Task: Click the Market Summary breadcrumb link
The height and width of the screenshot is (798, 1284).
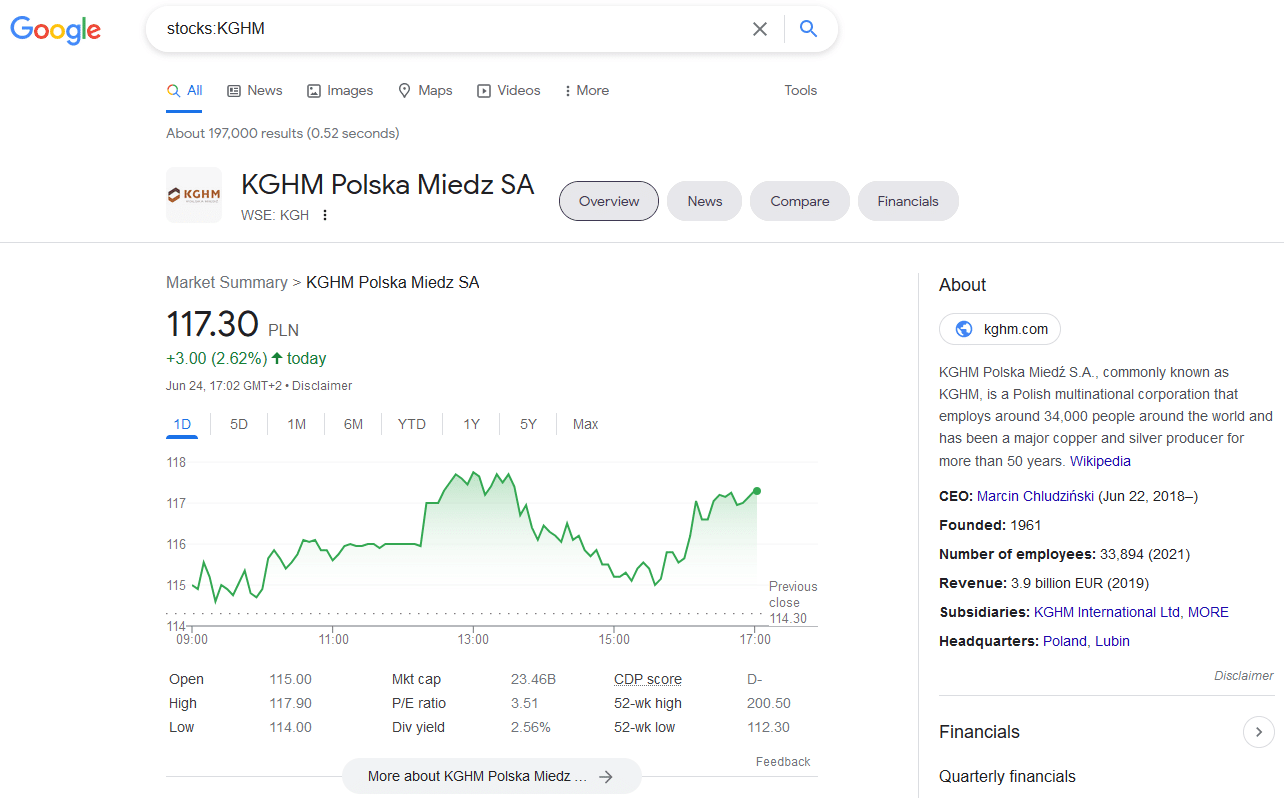Action: pos(227,283)
